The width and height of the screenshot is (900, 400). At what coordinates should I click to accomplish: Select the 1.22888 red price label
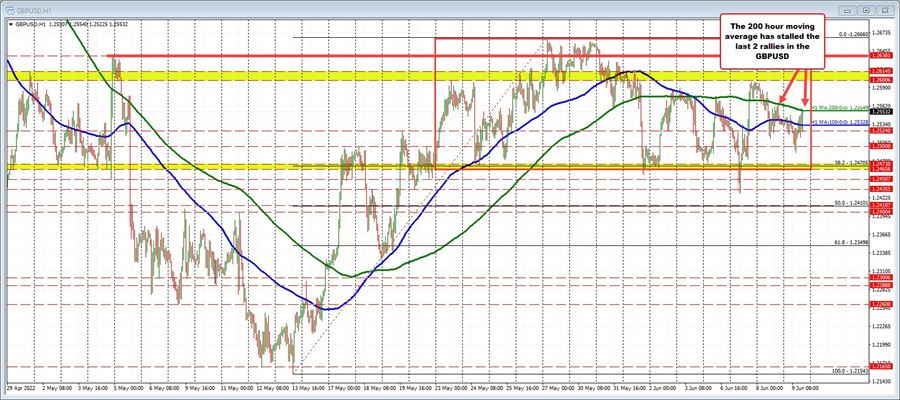[882, 285]
